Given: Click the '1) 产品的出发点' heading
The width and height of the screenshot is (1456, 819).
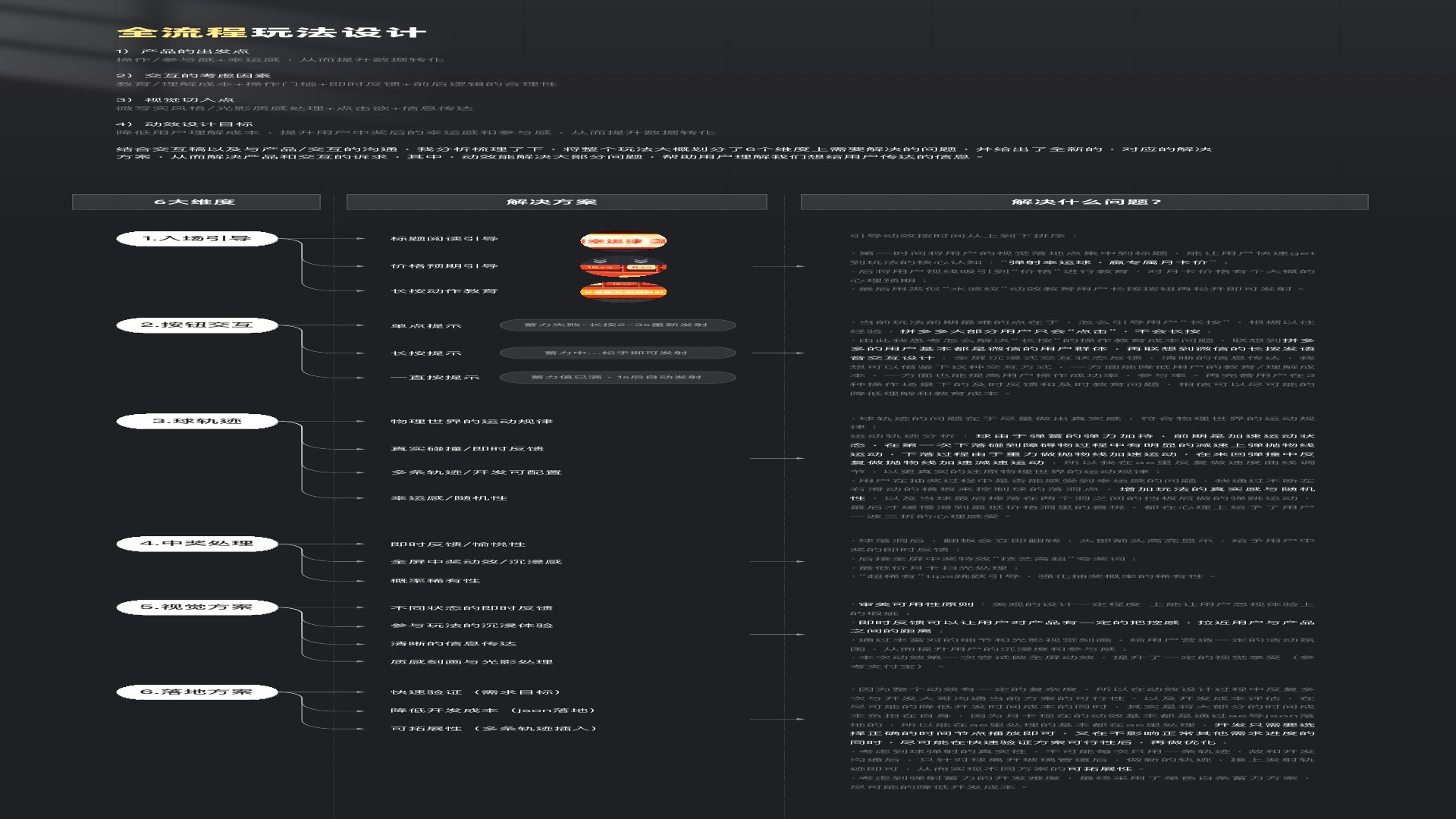Looking at the screenshot, I should [x=183, y=52].
